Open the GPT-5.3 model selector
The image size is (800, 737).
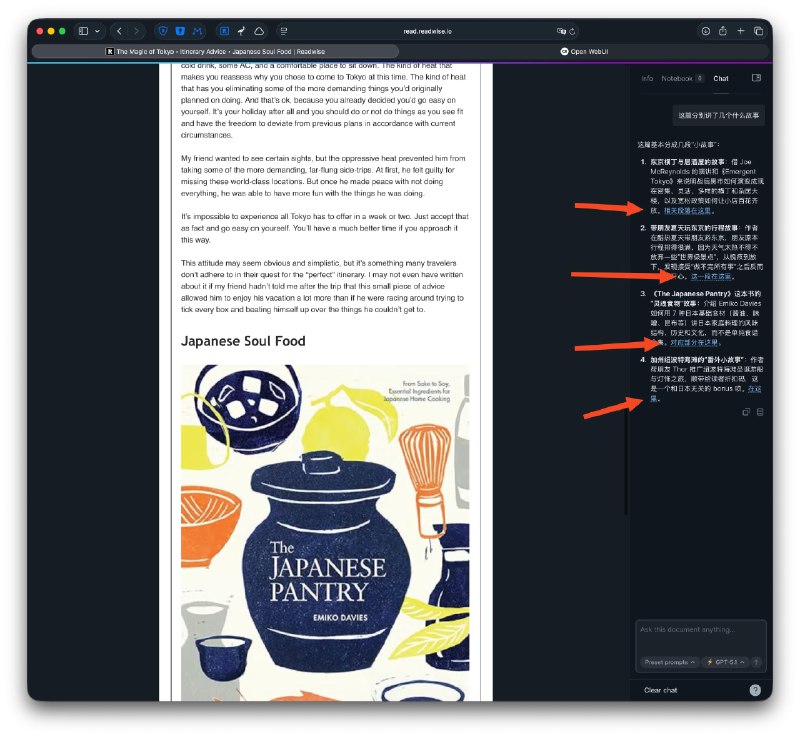point(725,661)
